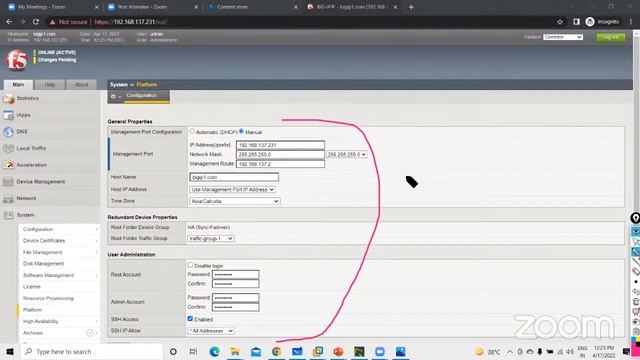Switch to My Meetings - Zoom tab

(x=53, y=7)
